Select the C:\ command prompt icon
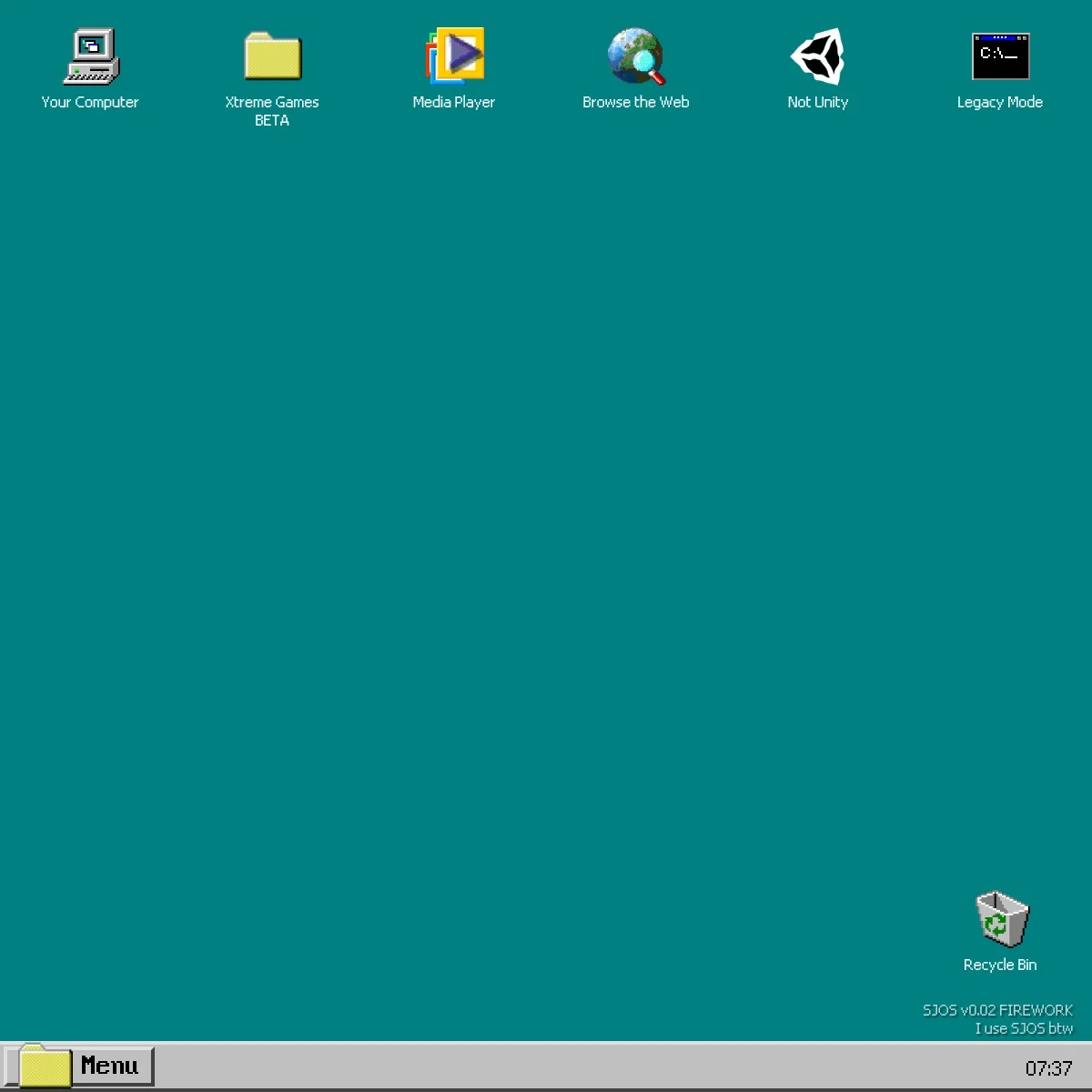1092x1092 pixels. 1000,56
